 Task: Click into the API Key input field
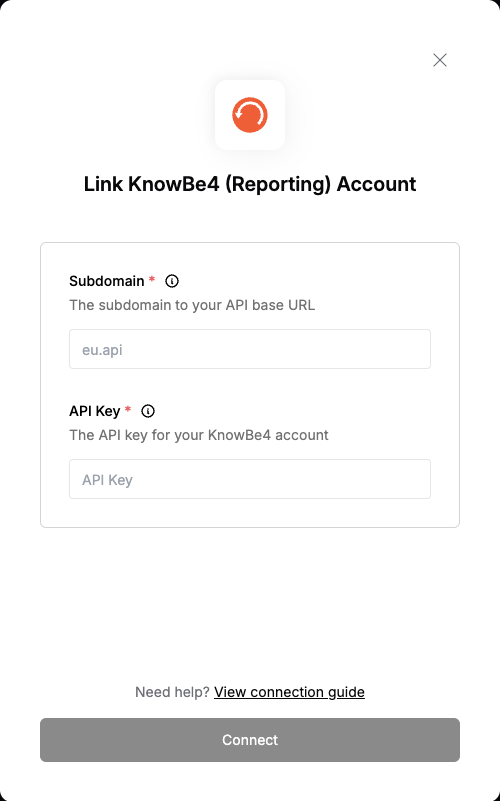pyautogui.click(x=250, y=479)
